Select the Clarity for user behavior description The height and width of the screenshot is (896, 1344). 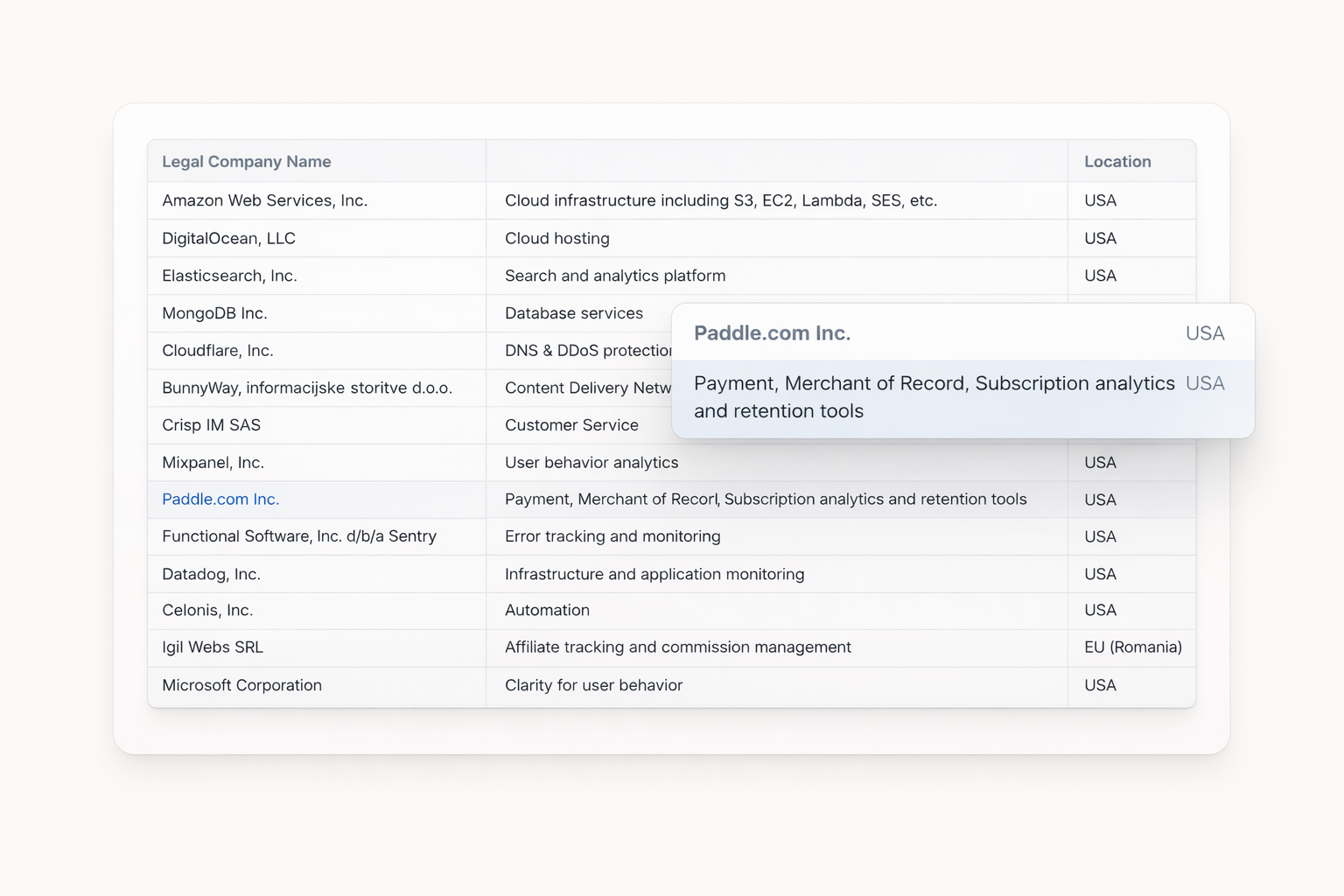593,685
